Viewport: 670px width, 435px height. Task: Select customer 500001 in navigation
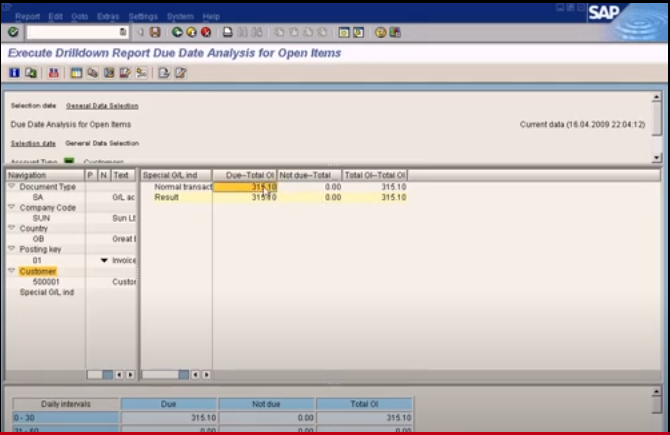coord(46,282)
